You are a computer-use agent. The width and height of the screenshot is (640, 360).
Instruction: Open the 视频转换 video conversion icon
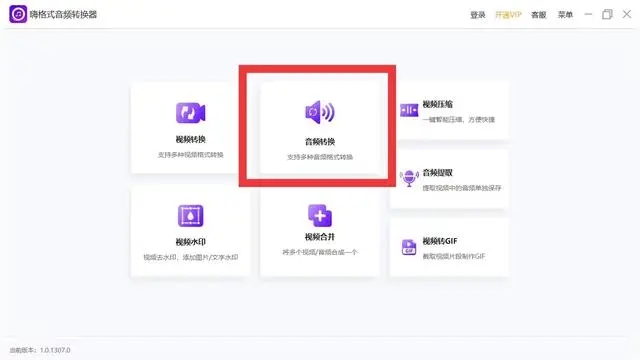point(191,113)
